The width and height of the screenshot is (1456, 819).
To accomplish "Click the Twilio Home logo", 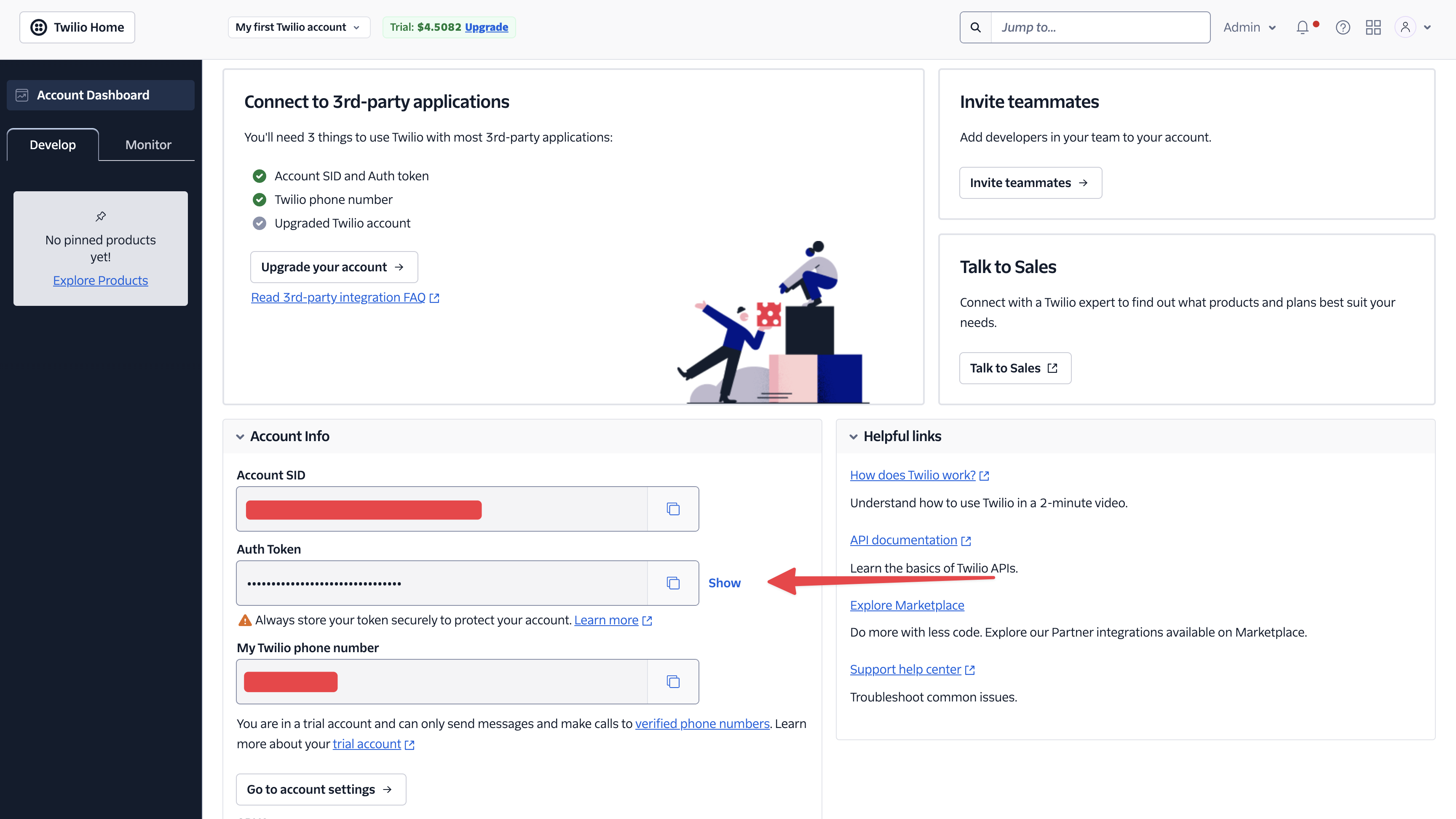I will pos(77,27).
